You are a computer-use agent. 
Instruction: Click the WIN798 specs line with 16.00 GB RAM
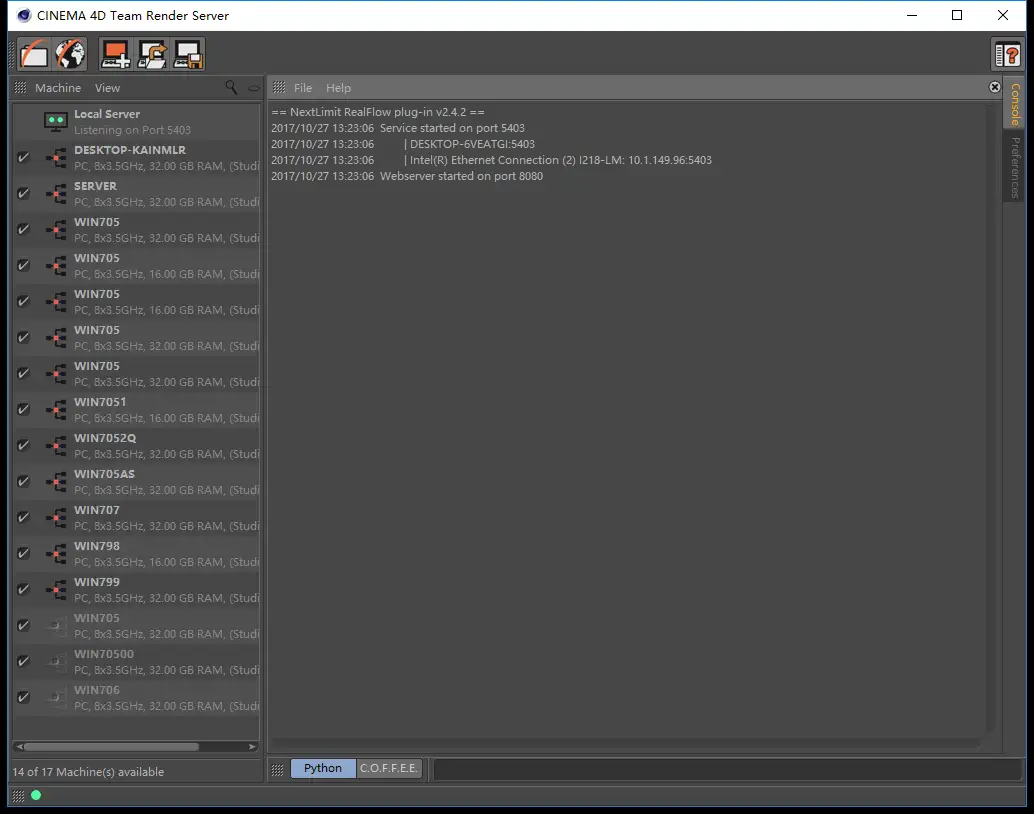click(x=166, y=562)
